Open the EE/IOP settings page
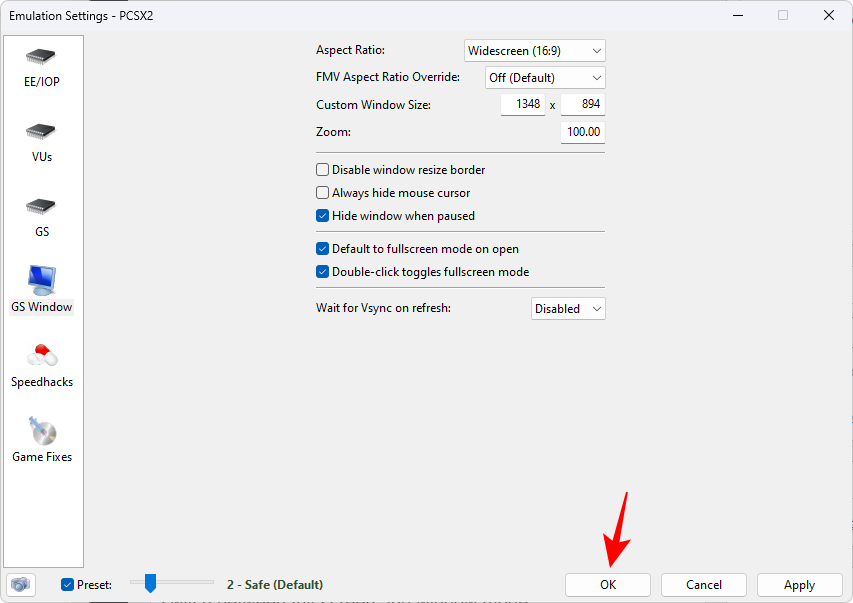The image size is (853, 603). pyautogui.click(x=41, y=67)
